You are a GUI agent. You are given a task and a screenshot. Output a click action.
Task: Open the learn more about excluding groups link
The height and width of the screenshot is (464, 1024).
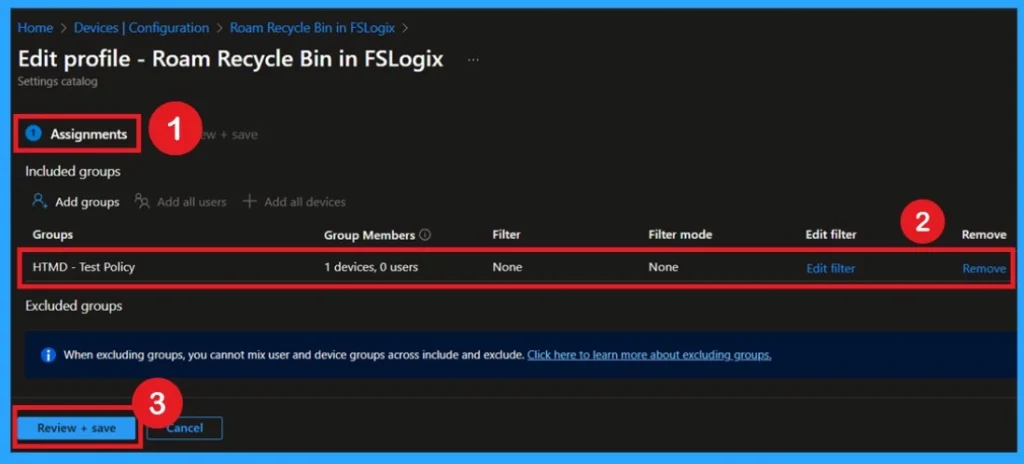pyautogui.click(x=649, y=355)
